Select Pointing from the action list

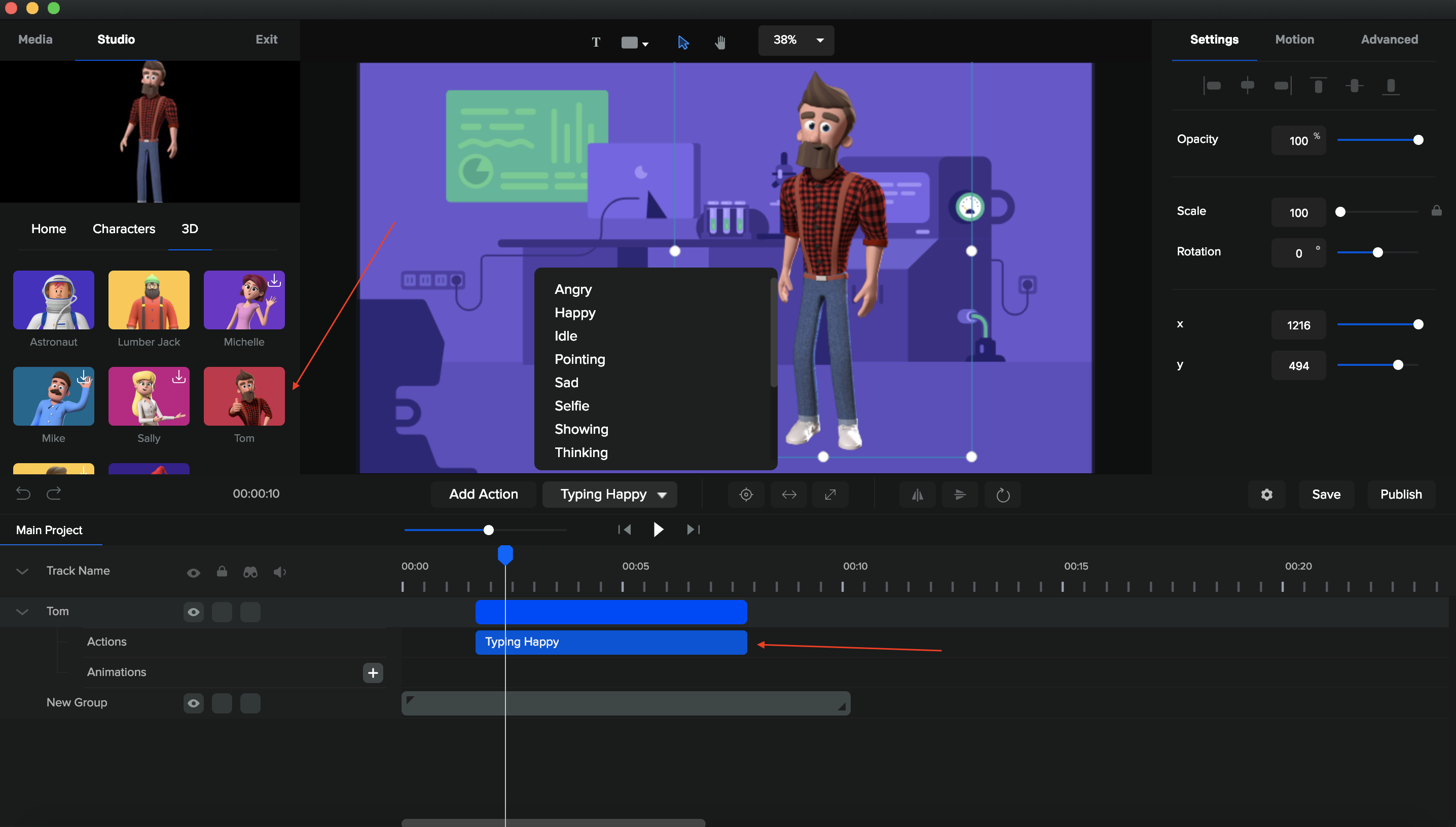point(579,359)
